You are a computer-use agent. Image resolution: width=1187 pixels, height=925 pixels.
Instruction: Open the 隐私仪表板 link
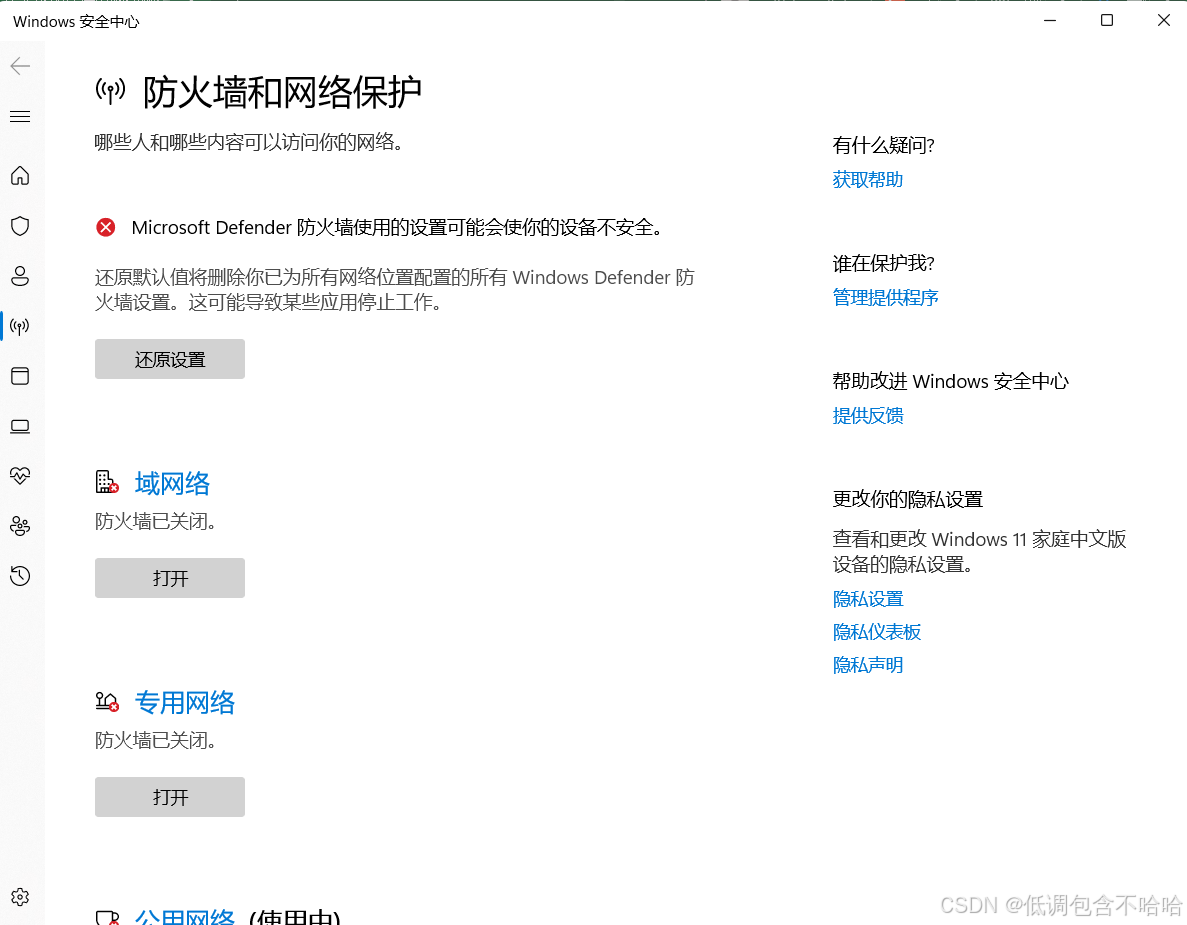(x=877, y=632)
